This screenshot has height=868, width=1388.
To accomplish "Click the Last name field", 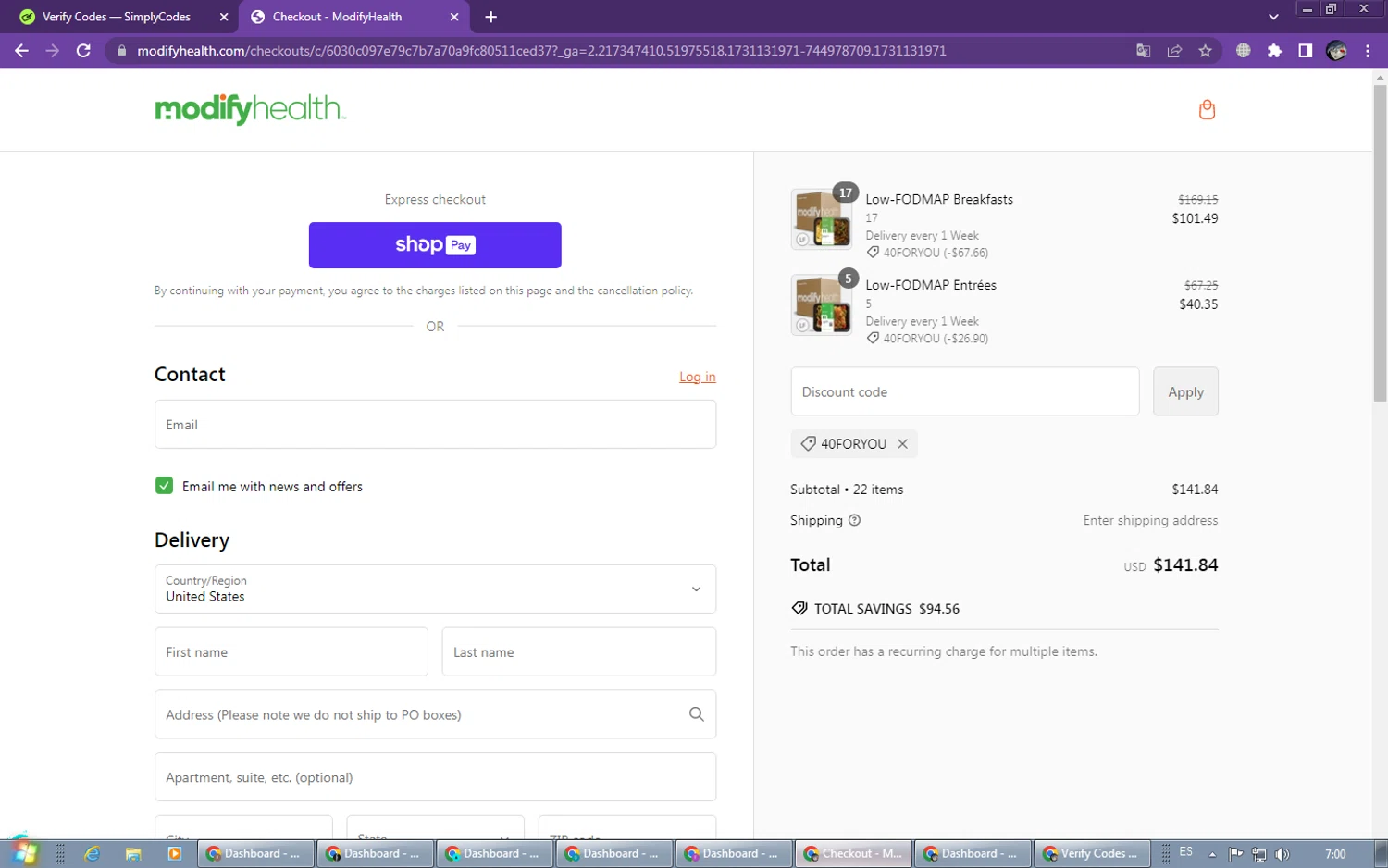I will [x=579, y=652].
